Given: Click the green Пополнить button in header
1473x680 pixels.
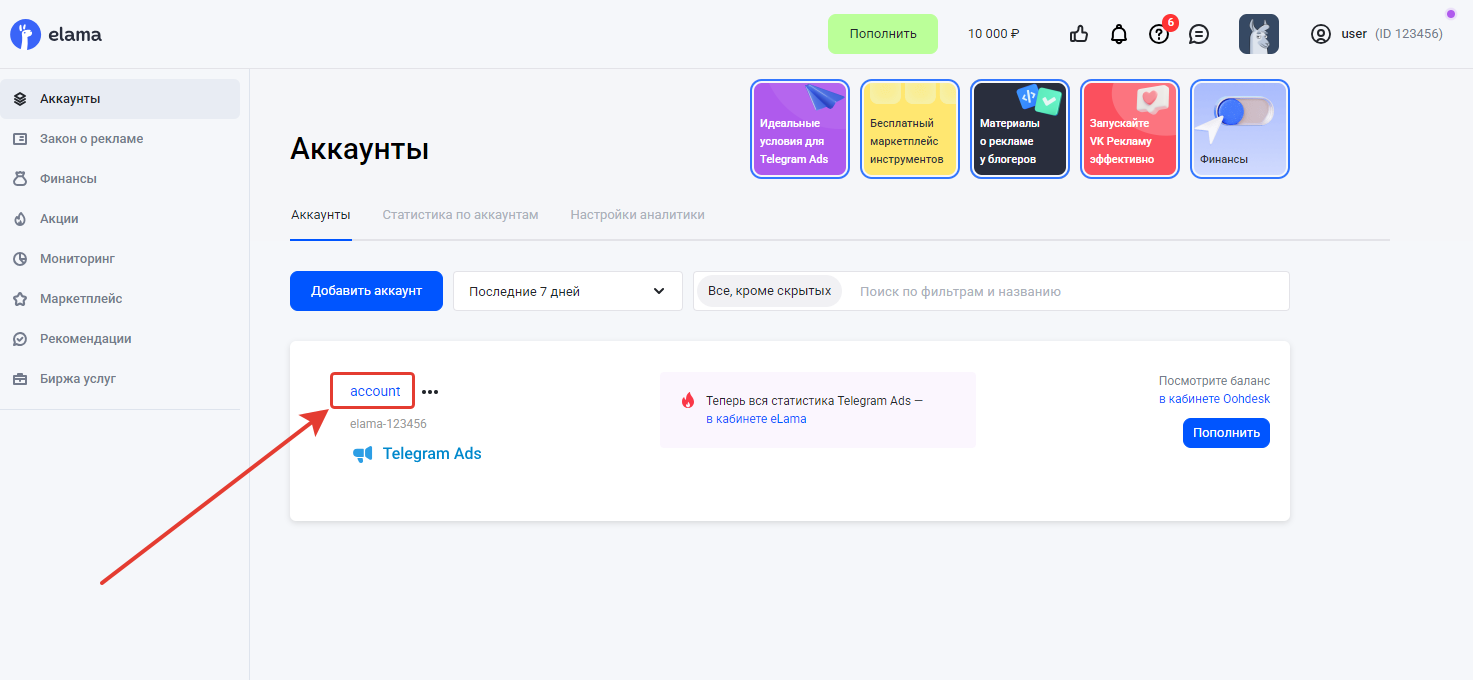Looking at the screenshot, I should tap(882, 34).
